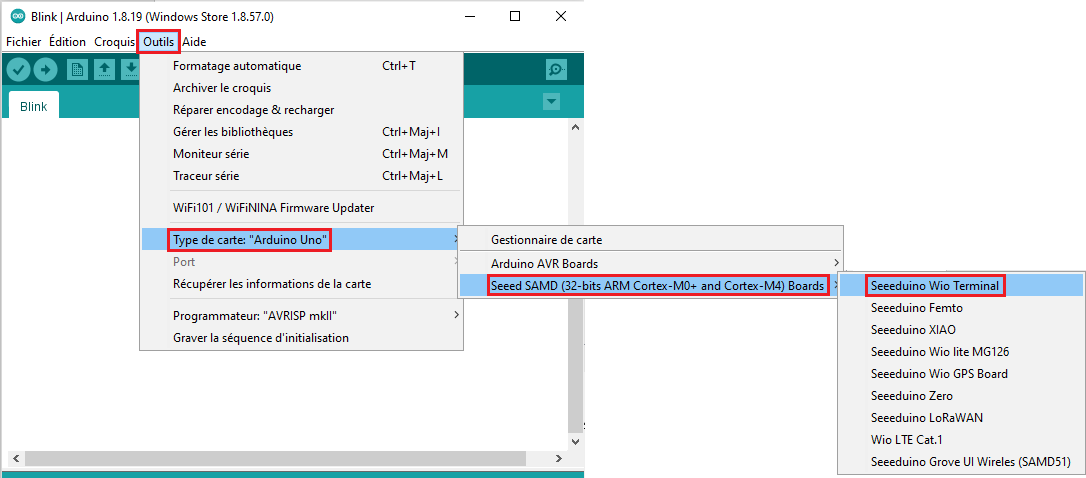Open the Aide menu
Image resolution: width=1086 pixels, height=478 pixels.
[194, 42]
